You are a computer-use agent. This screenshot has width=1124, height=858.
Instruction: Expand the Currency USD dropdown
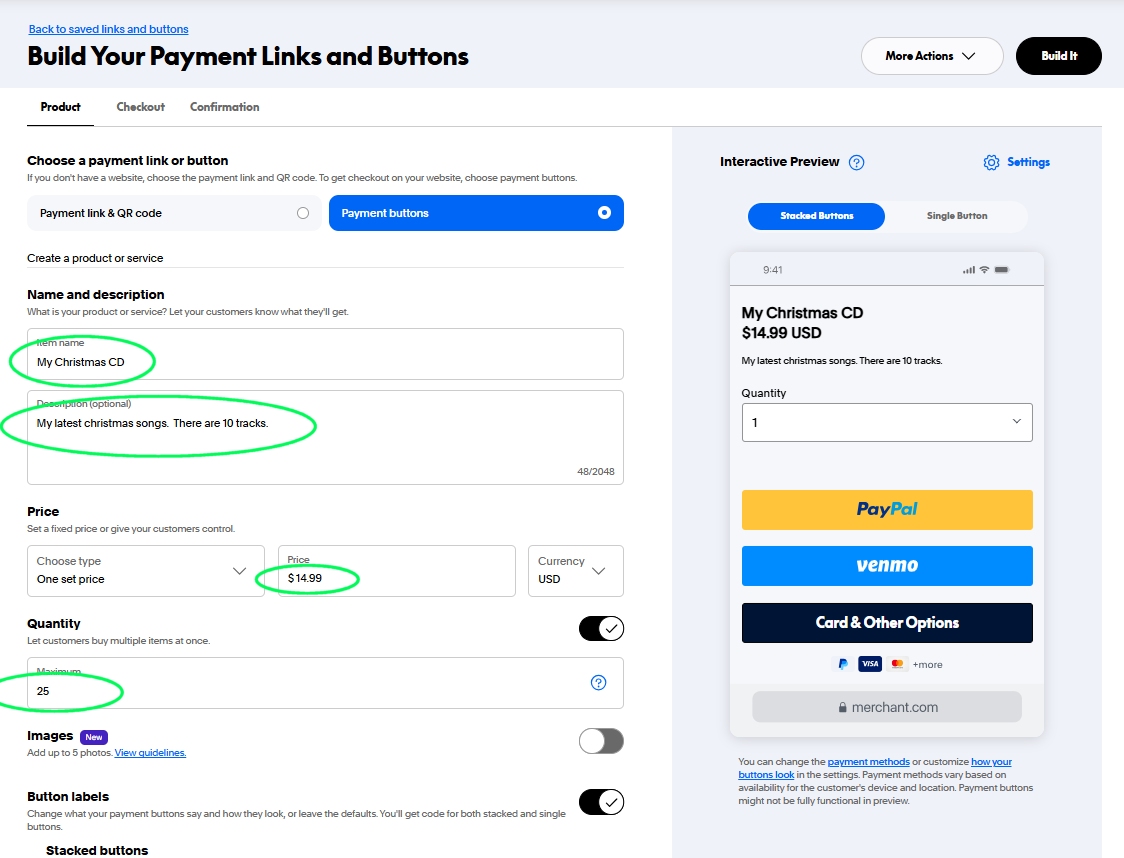[x=575, y=571]
